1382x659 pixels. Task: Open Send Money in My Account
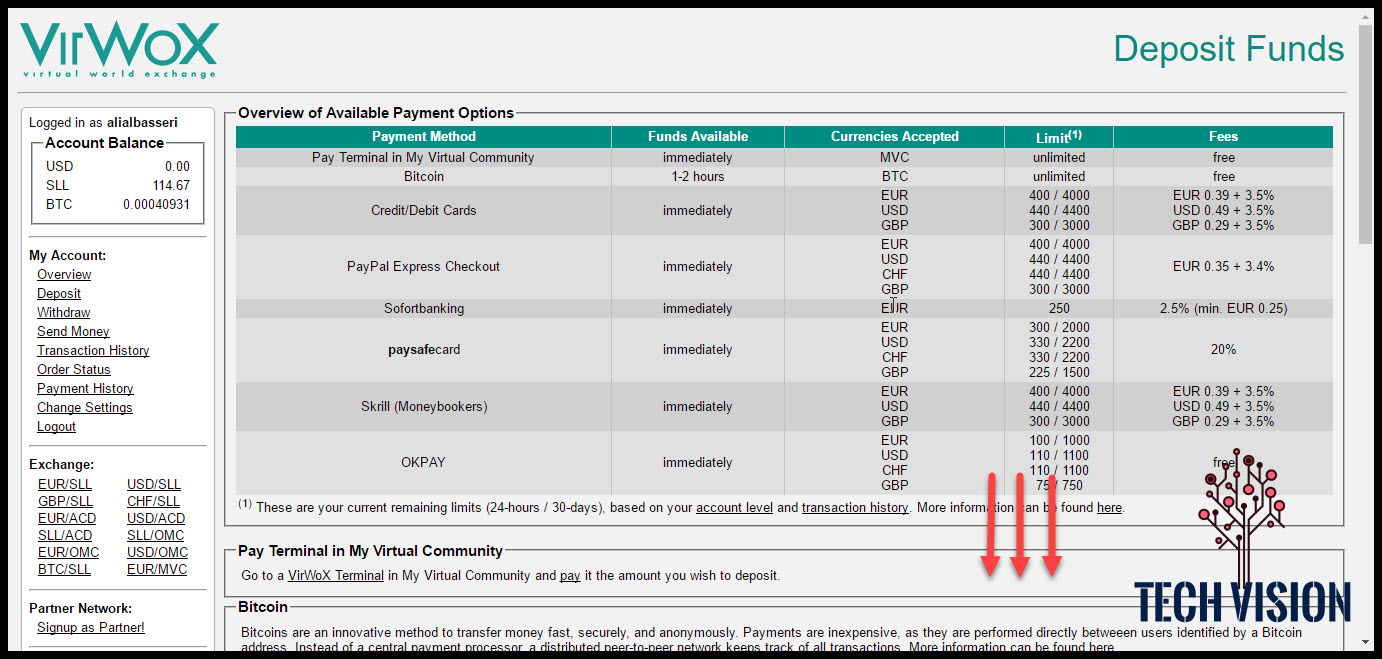coord(73,331)
